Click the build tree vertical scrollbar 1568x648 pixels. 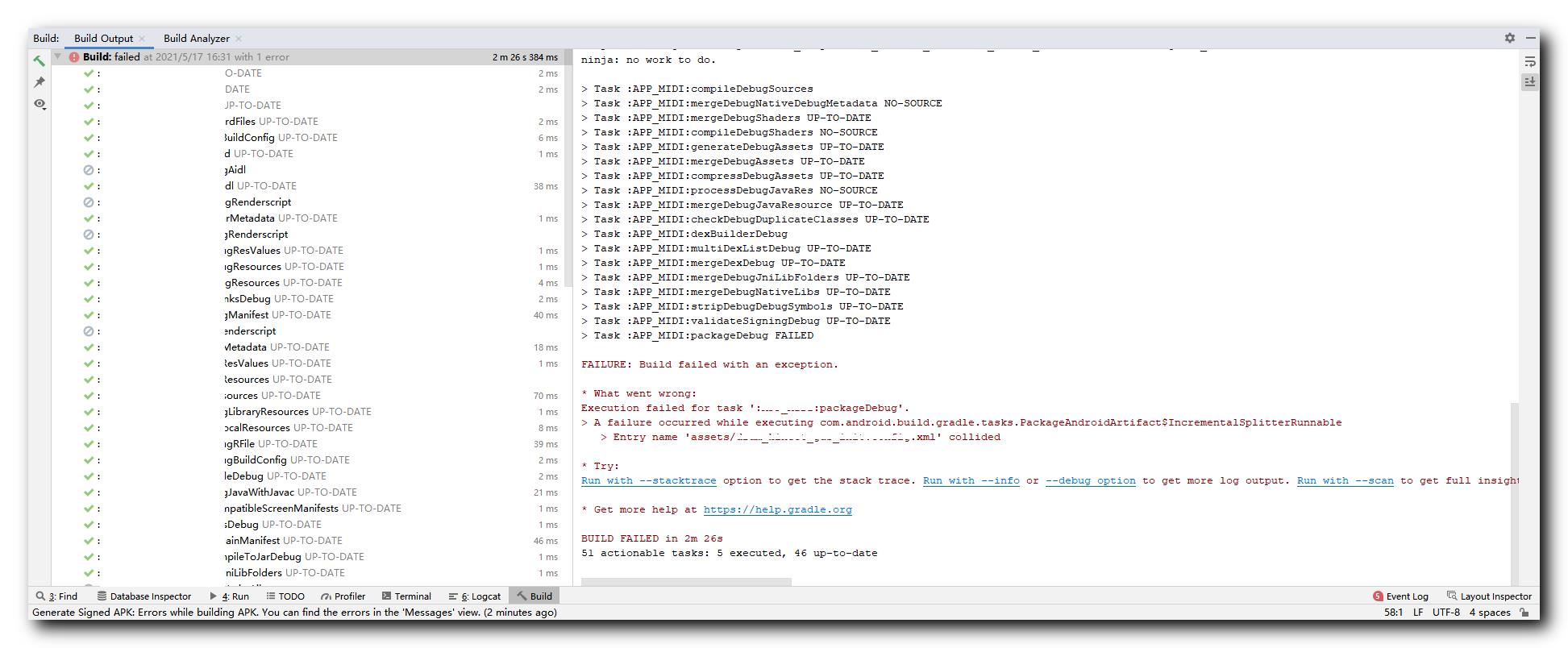[x=568, y=167]
